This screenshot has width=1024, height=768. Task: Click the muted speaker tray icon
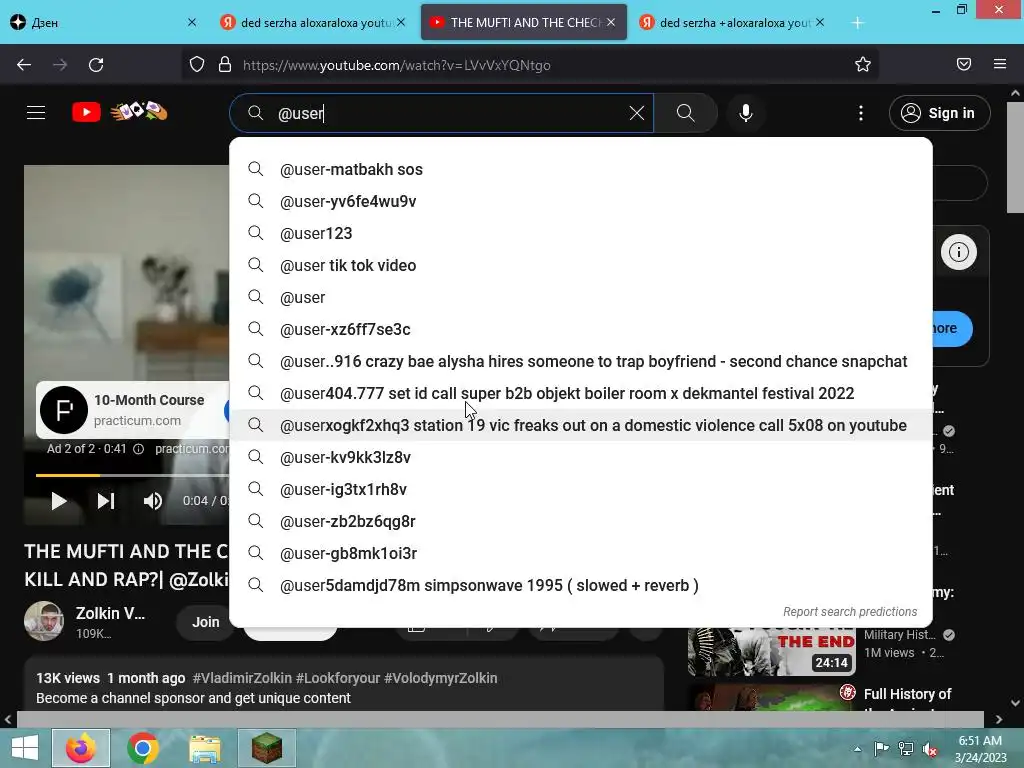[930, 749]
